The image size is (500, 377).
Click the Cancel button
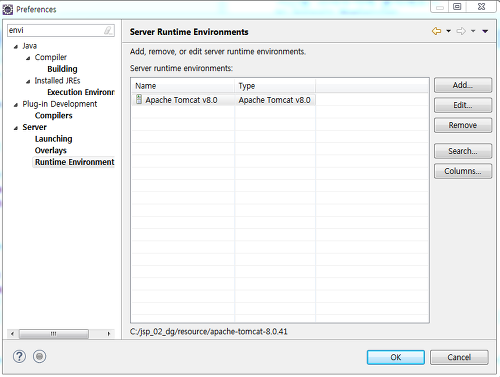click(x=459, y=357)
